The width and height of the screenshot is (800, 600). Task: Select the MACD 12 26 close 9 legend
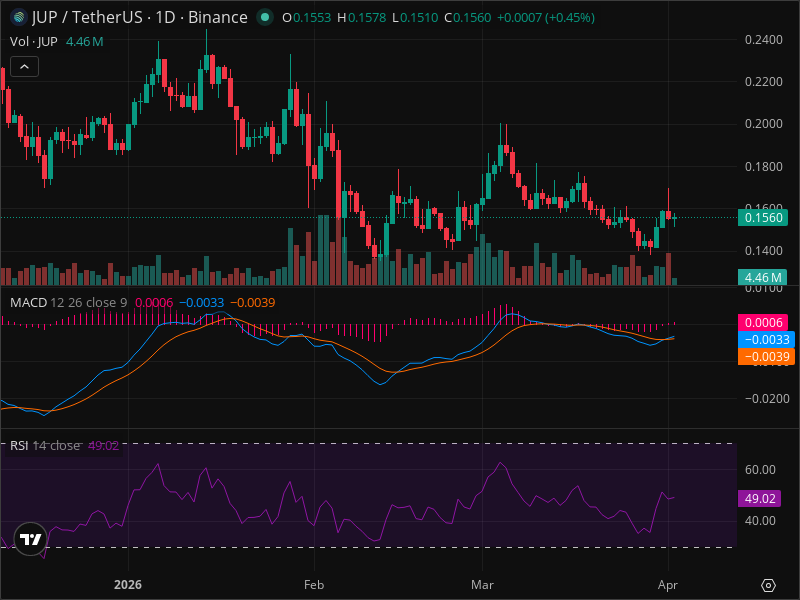coord(68,303)
